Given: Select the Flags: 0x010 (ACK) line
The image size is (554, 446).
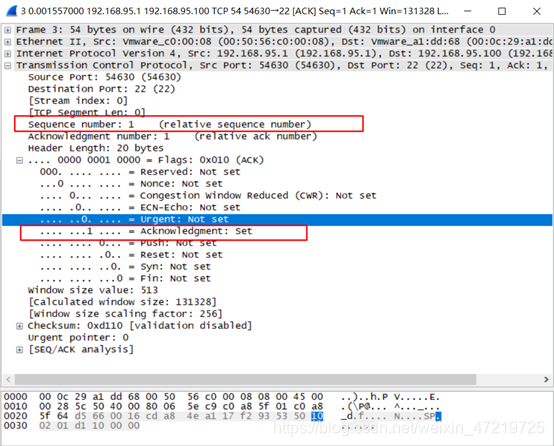Looking at the screenshot, I should coord(146,160).
